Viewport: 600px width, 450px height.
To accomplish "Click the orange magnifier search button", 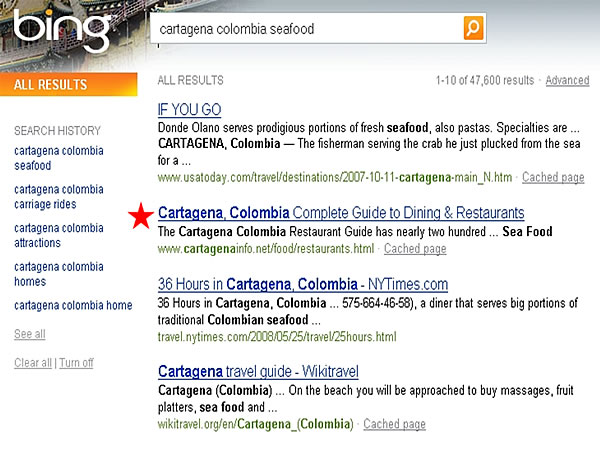I will click(474, 28).
